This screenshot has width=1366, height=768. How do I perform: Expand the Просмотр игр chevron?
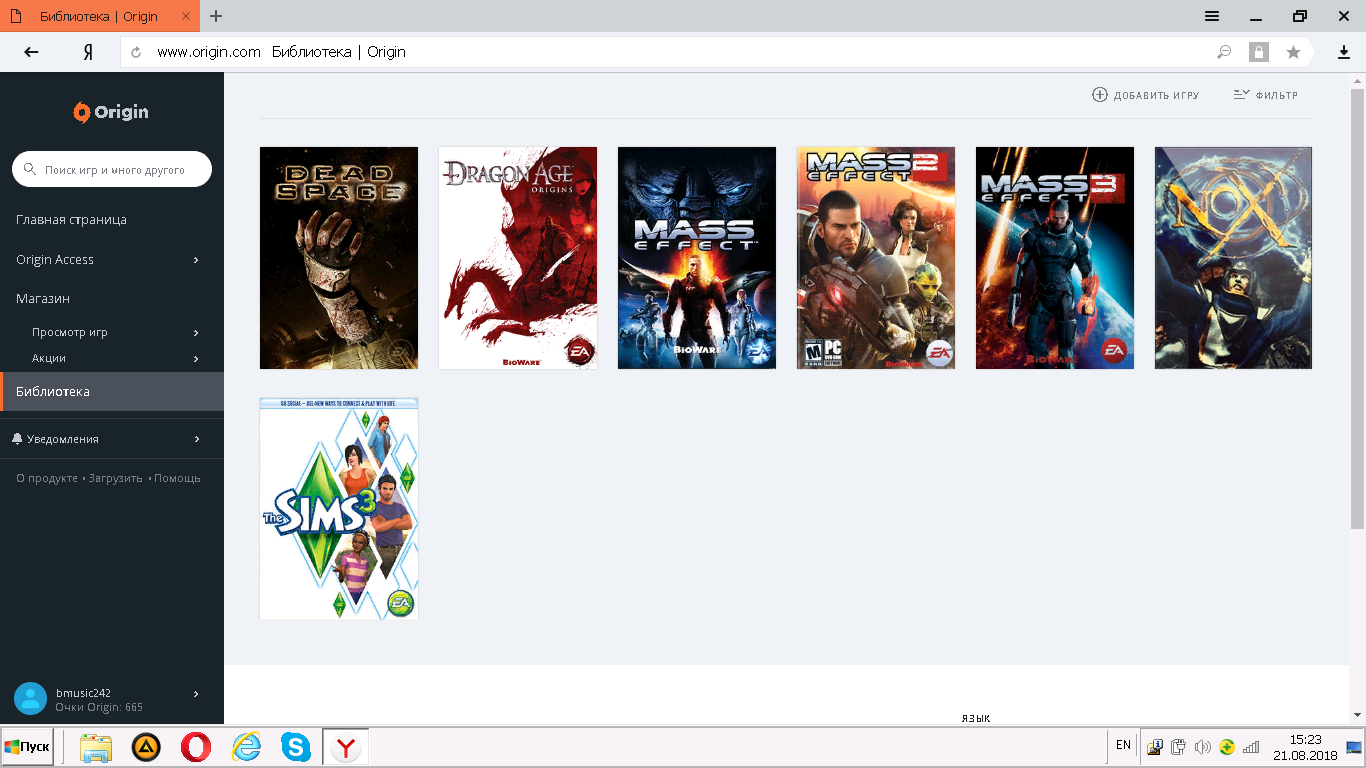[196, 333]
